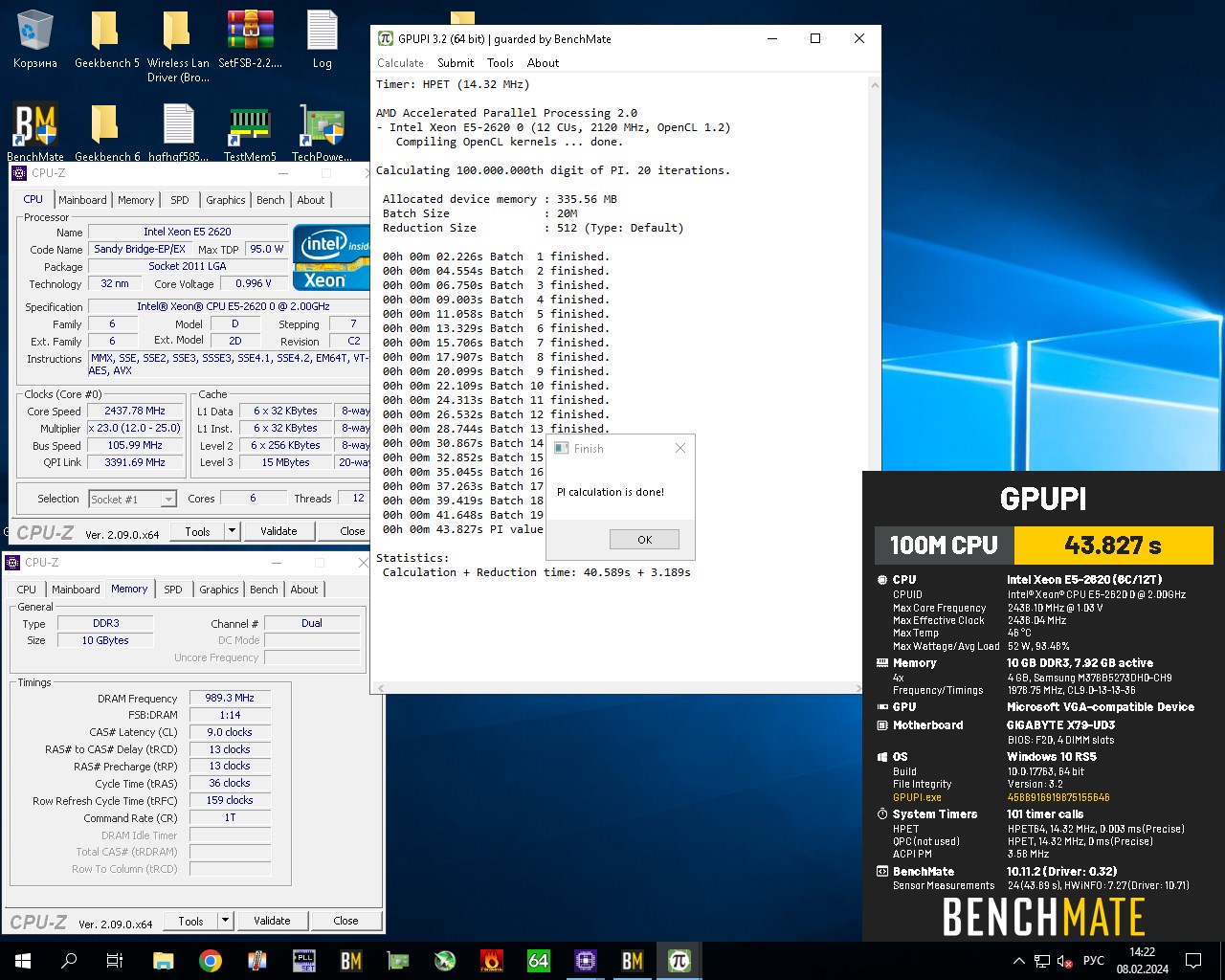Open About tab in upper CPU-Z window
The width and height of the screenshot is (1225, 980).
(311, 200)
